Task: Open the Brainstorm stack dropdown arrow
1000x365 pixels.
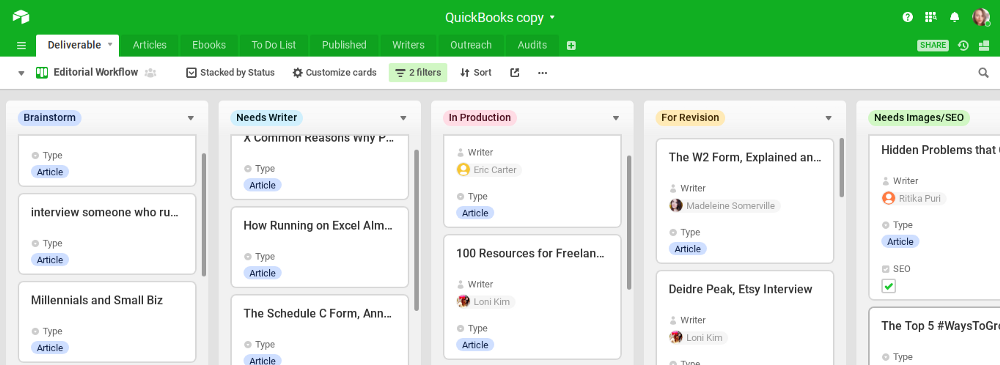Action: click(x=190, y=118)
